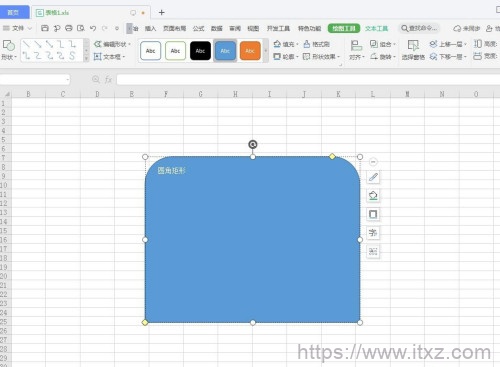Viewport: 500px width, 367px height.
Task: Click the Edit Shape (编辑形状) button
Action: point(112,44)
